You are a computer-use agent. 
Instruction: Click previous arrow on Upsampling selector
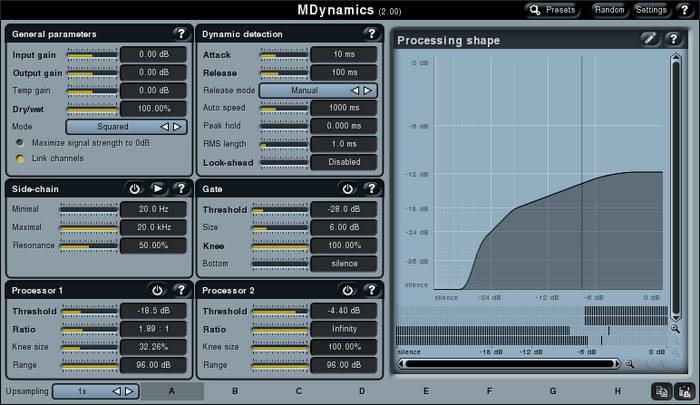coord(117,391)
